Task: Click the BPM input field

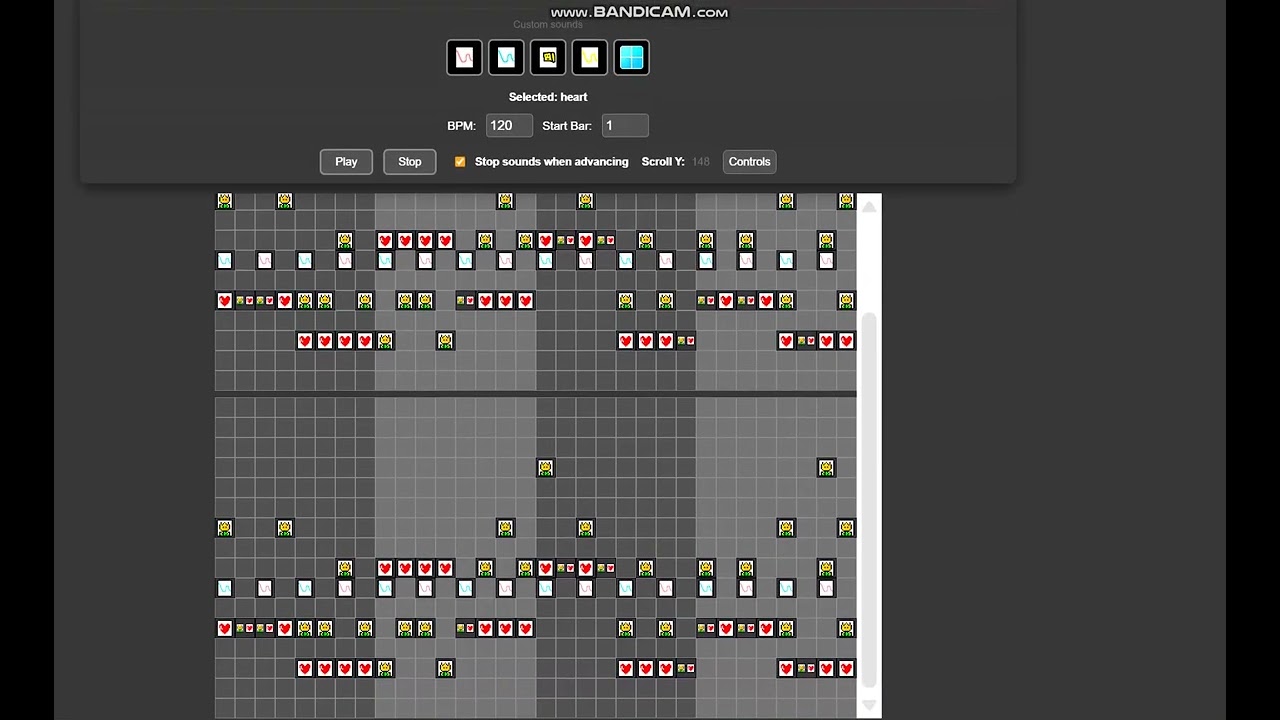Action: pyautogui.click(x=509, y=126)
